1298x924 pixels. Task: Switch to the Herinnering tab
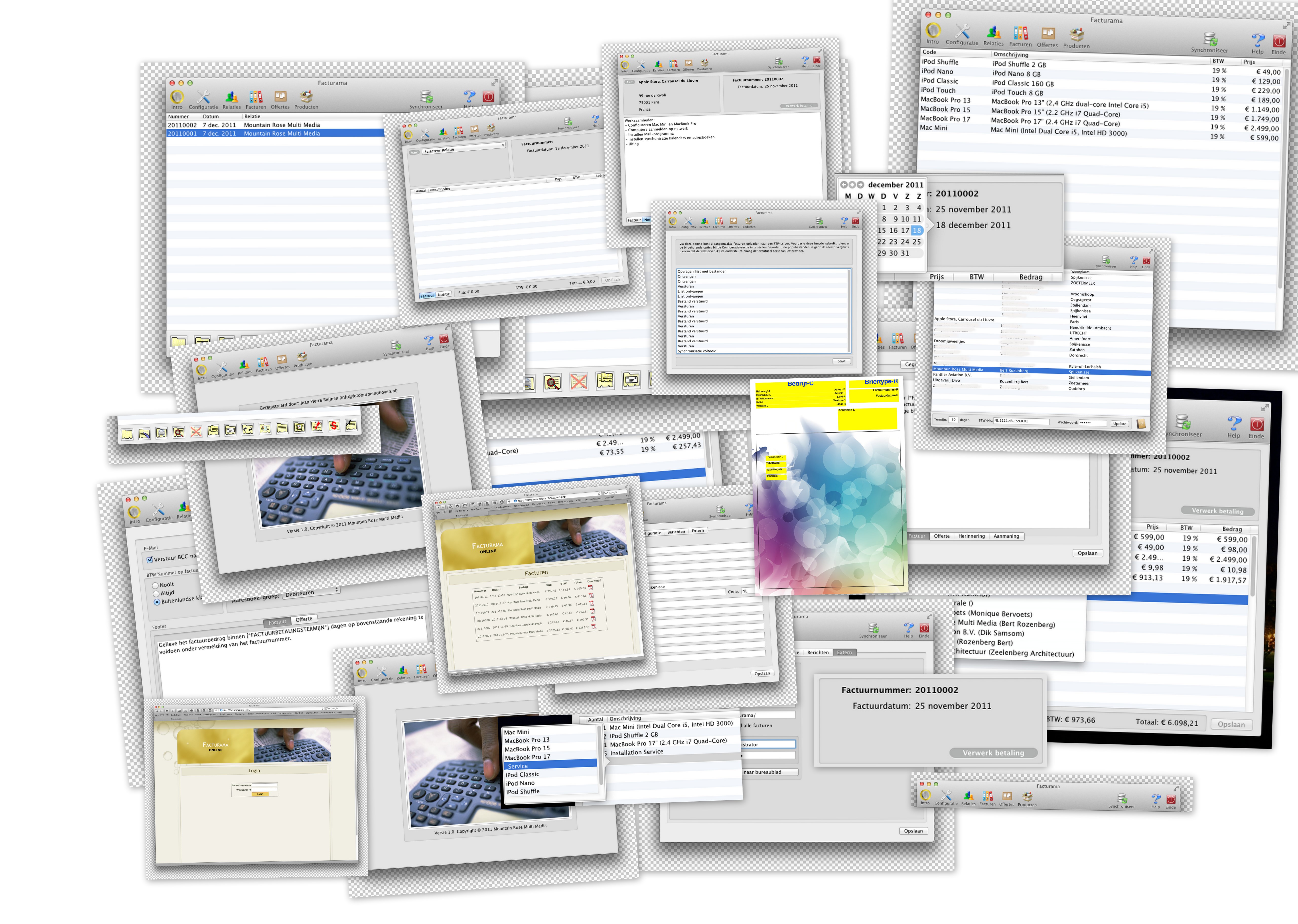tap(971, 536)
